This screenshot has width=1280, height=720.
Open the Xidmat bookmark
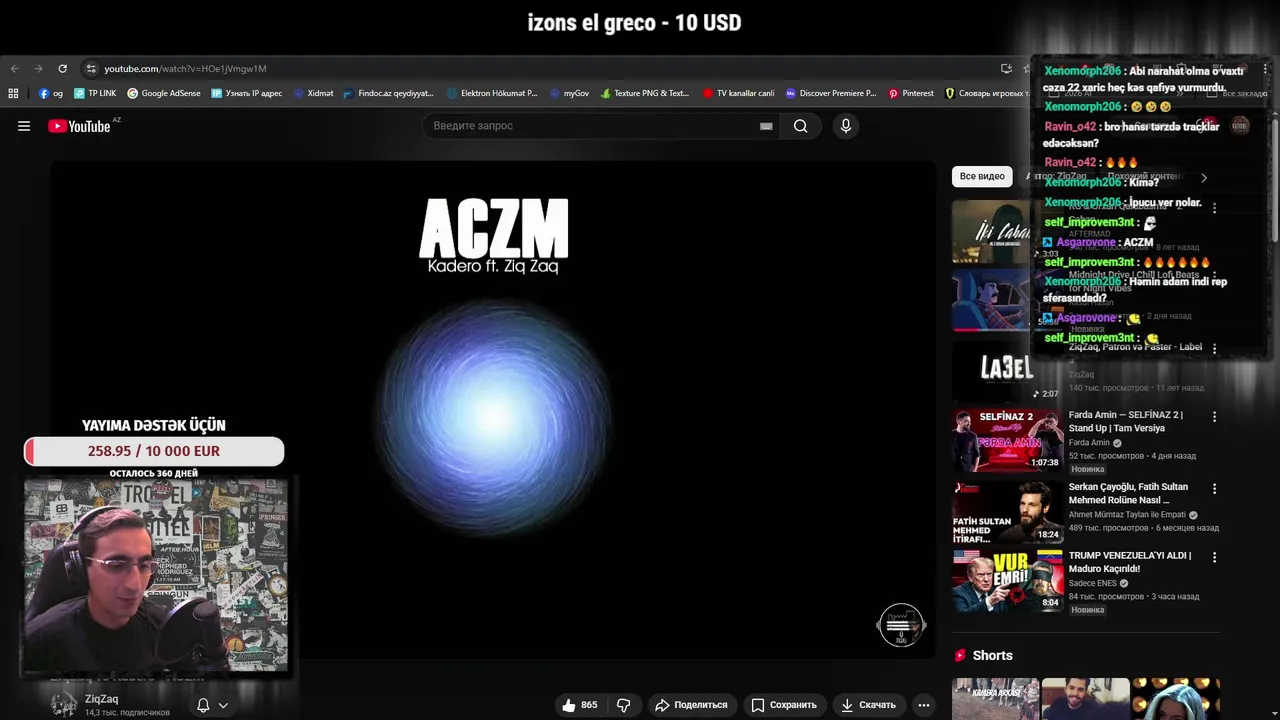pos(314,93)
